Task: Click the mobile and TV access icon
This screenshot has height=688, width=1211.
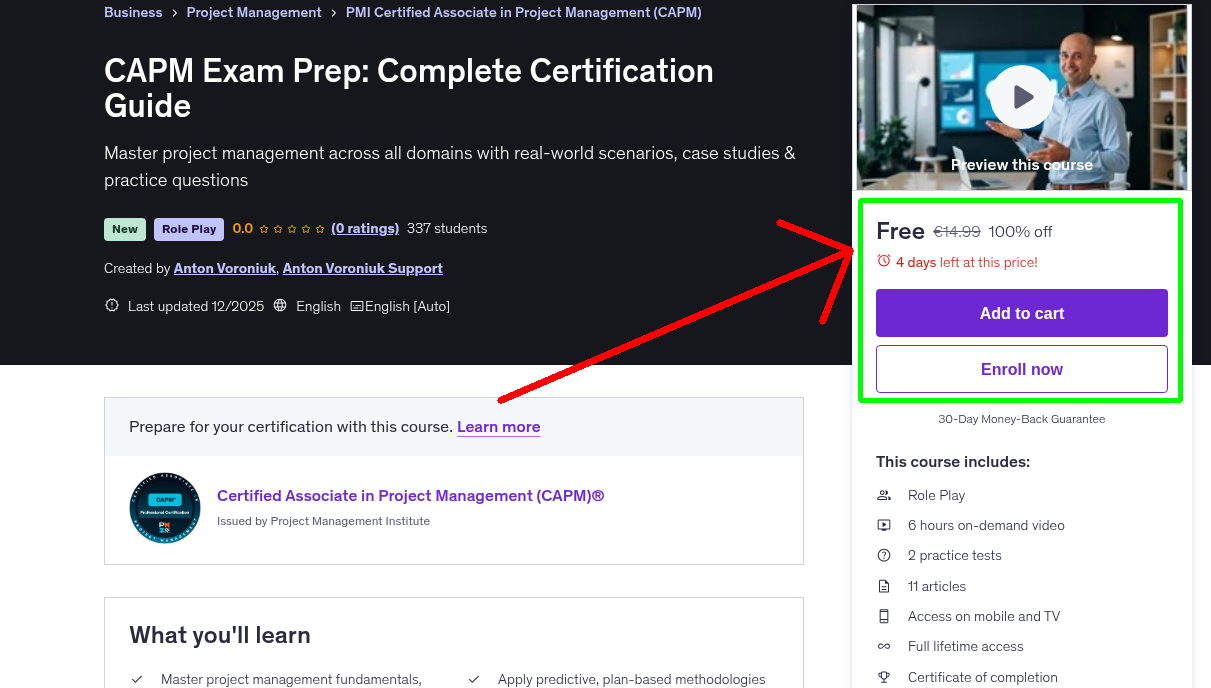Action: pos(884,616)
